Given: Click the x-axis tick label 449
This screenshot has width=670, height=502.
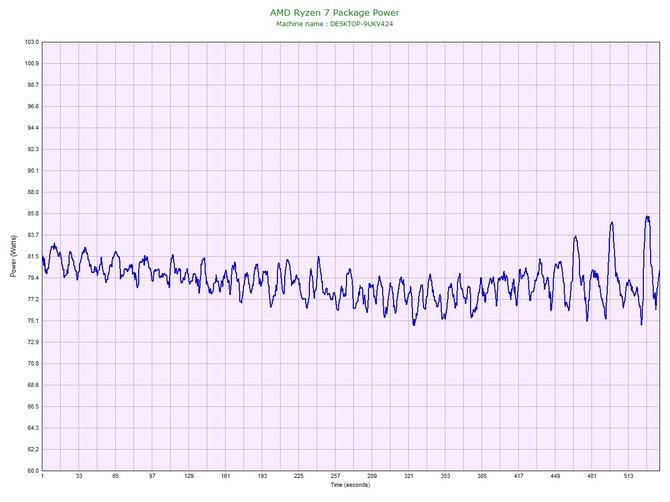Looking at the screenshot, I should pos(555,476).
